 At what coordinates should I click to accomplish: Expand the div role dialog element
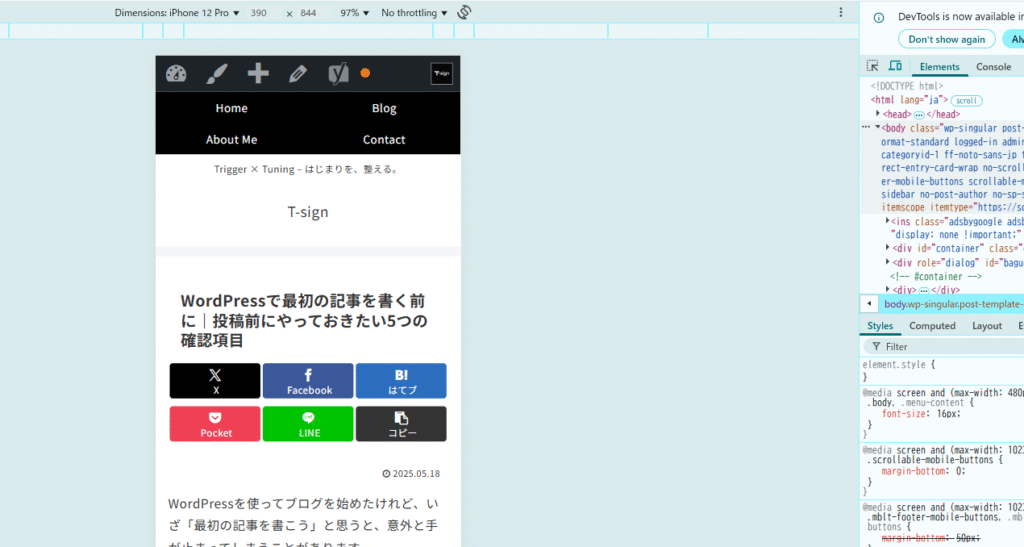click(x=888, y=262)
